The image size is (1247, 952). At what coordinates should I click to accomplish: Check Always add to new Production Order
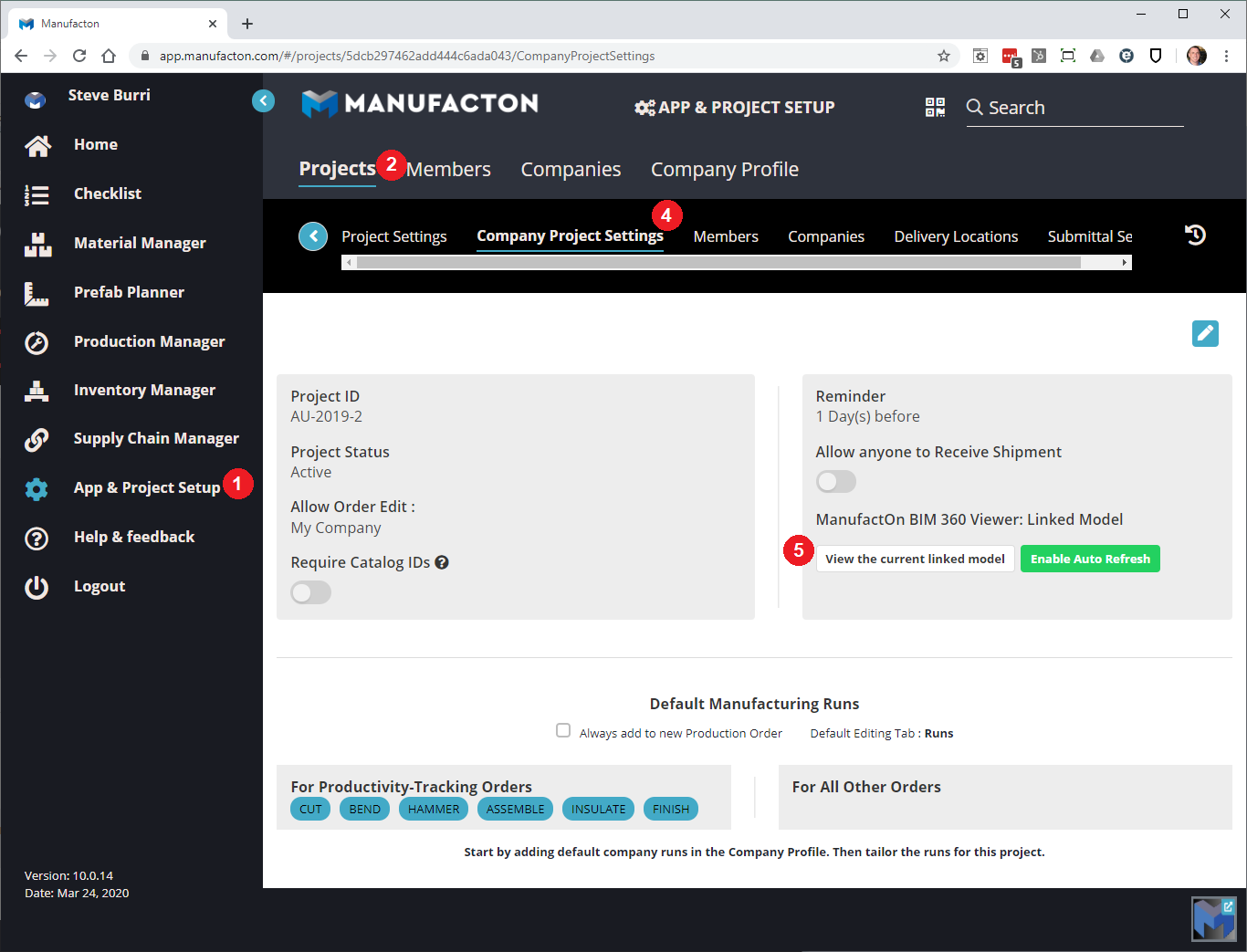562,729
